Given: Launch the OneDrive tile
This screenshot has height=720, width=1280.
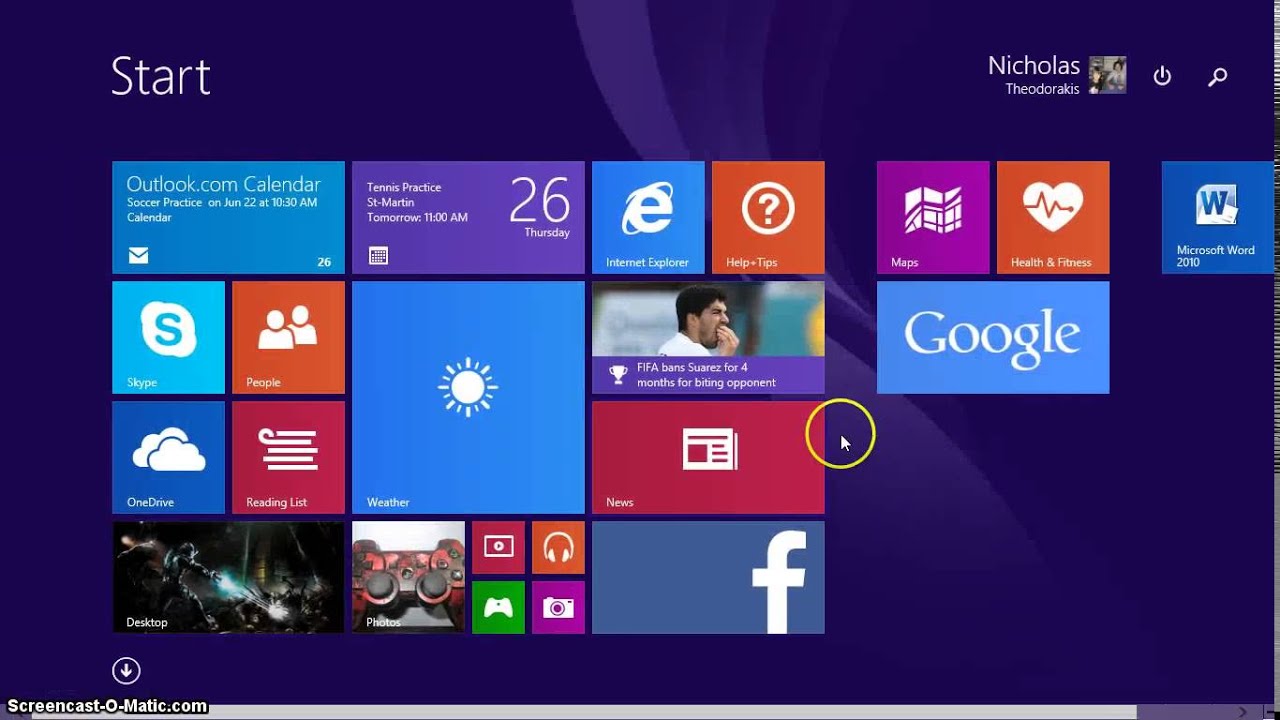Looking at the screenshot, I should click(x=168, y=457).
